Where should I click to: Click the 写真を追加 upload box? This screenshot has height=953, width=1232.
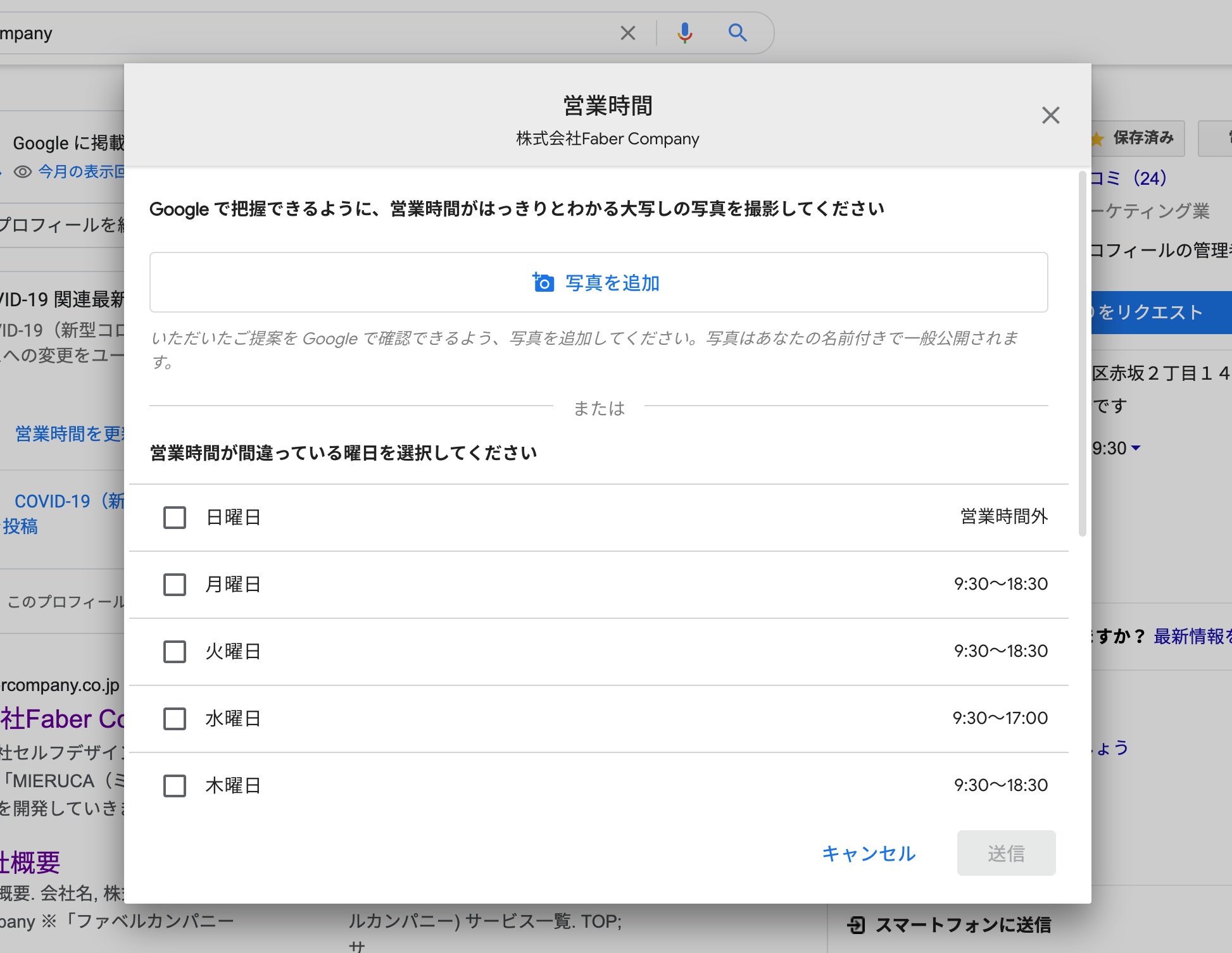pos(598,282)
